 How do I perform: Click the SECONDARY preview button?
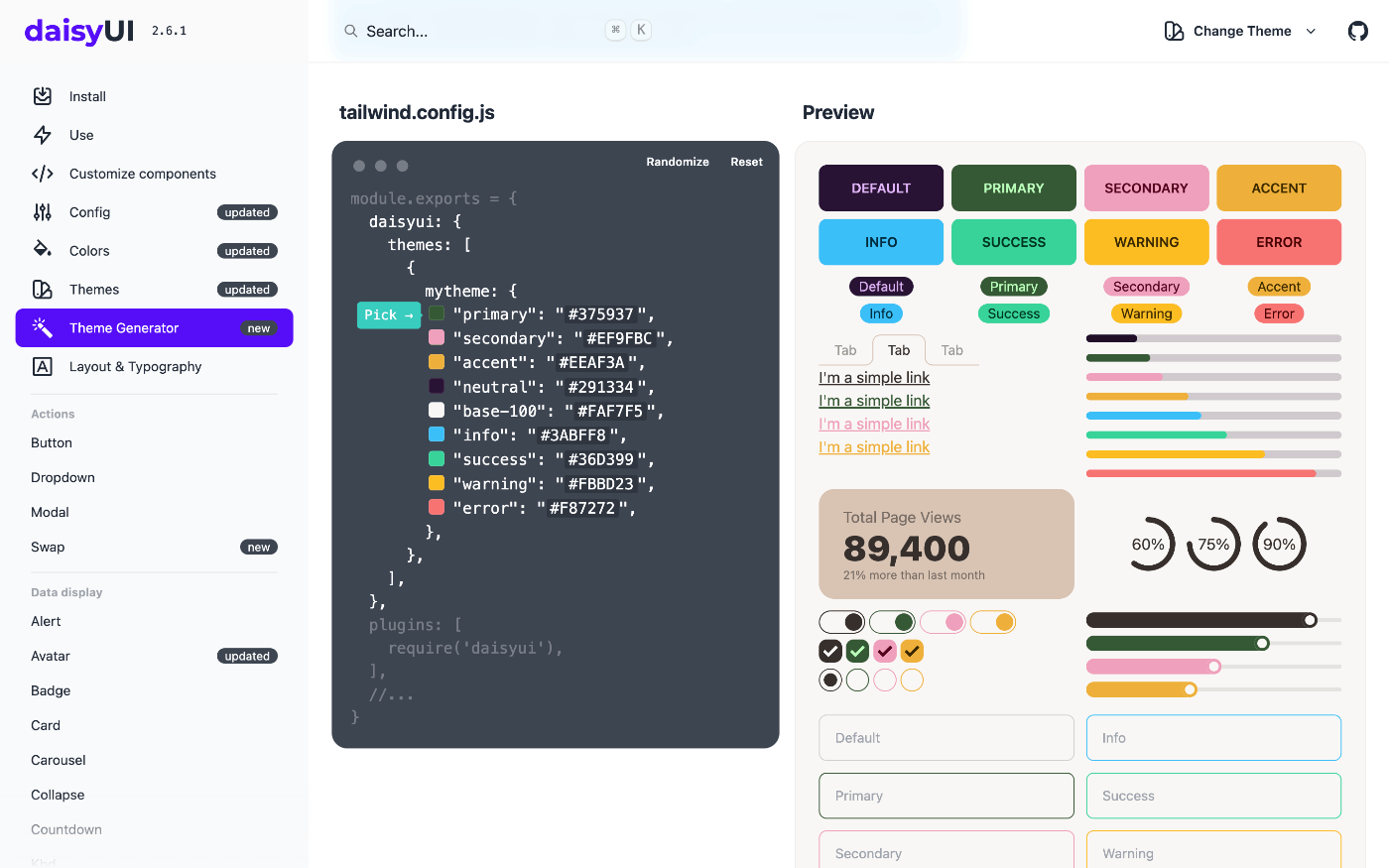(1146, 187)
